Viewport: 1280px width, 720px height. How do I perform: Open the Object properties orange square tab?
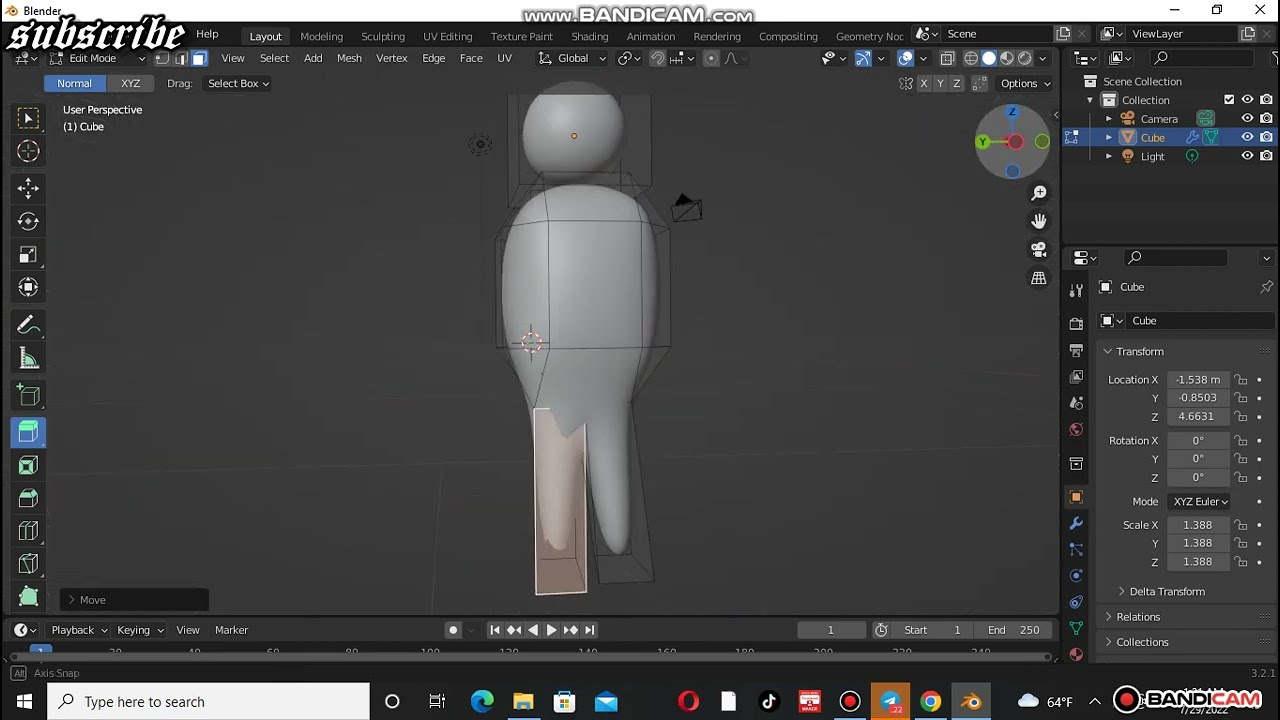click(x=1076, y=497)
